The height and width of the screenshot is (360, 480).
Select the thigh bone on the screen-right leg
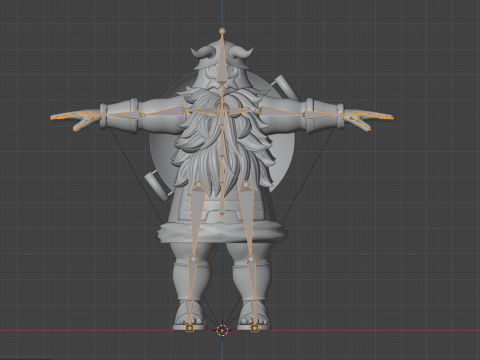pos(248,220)
